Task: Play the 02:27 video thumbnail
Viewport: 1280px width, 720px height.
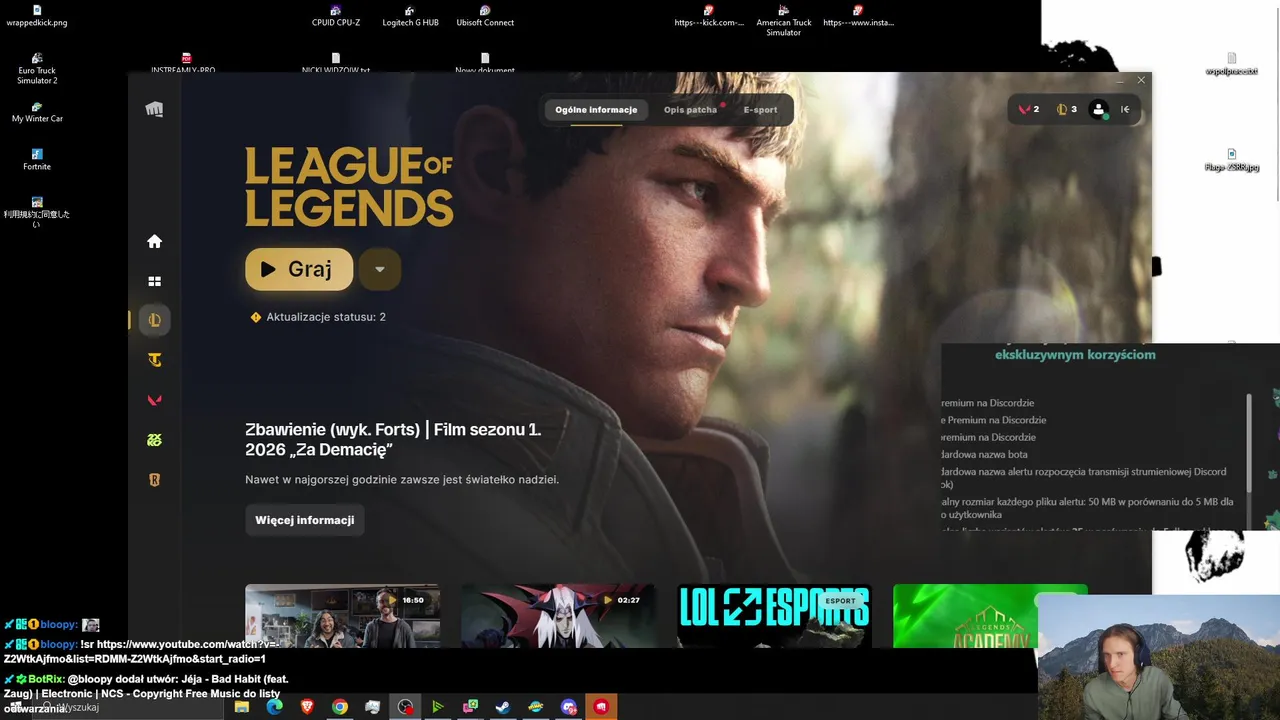Action: point(558,616)
